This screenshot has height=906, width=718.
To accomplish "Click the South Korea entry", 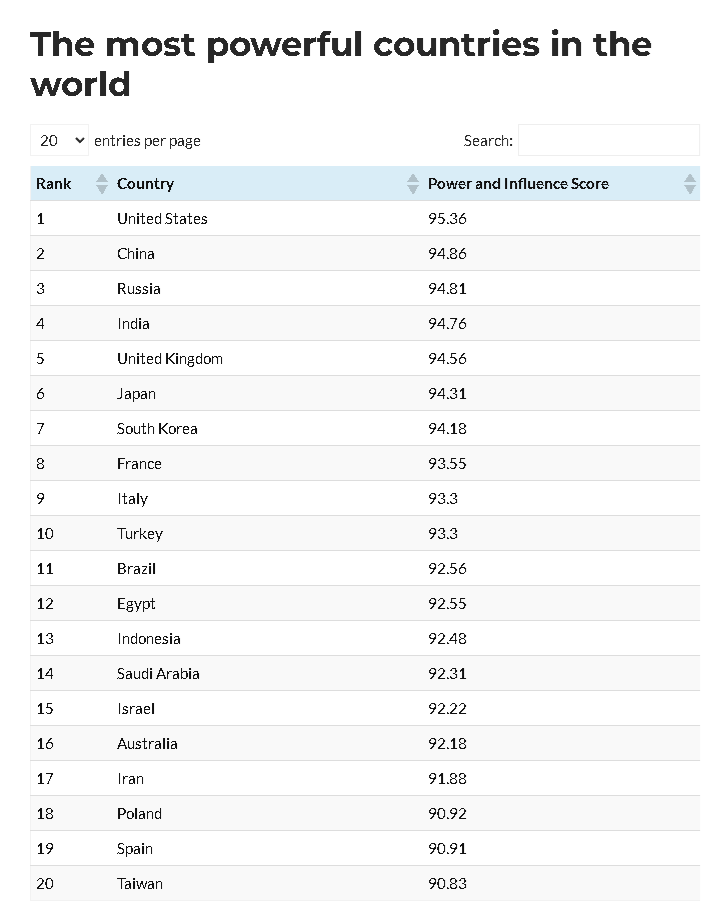I will [x=157, y=429].
